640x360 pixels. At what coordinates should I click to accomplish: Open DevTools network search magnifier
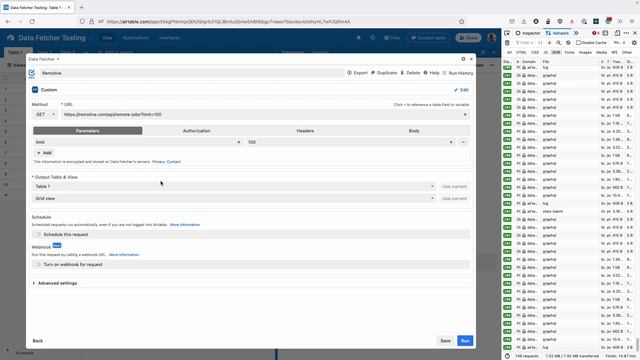pyautogui.click(x=559, y=42)
